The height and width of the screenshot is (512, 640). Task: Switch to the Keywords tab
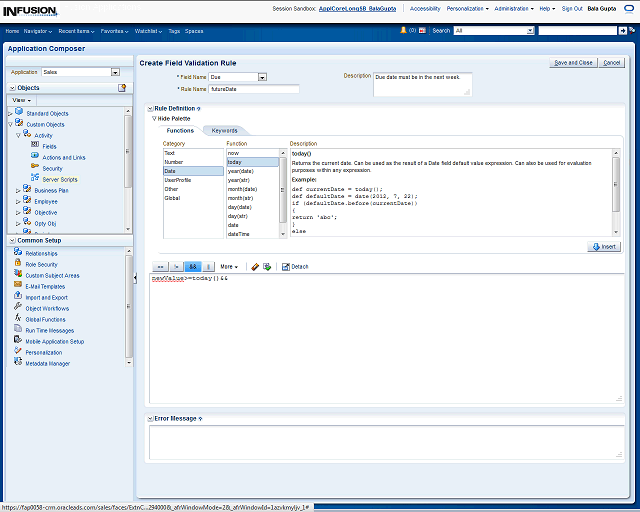coord(224,131)
